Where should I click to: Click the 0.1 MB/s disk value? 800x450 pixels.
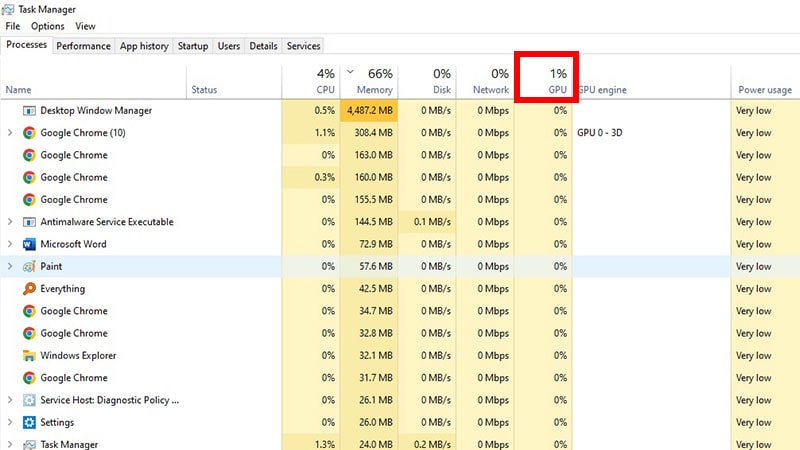point(432,222)
